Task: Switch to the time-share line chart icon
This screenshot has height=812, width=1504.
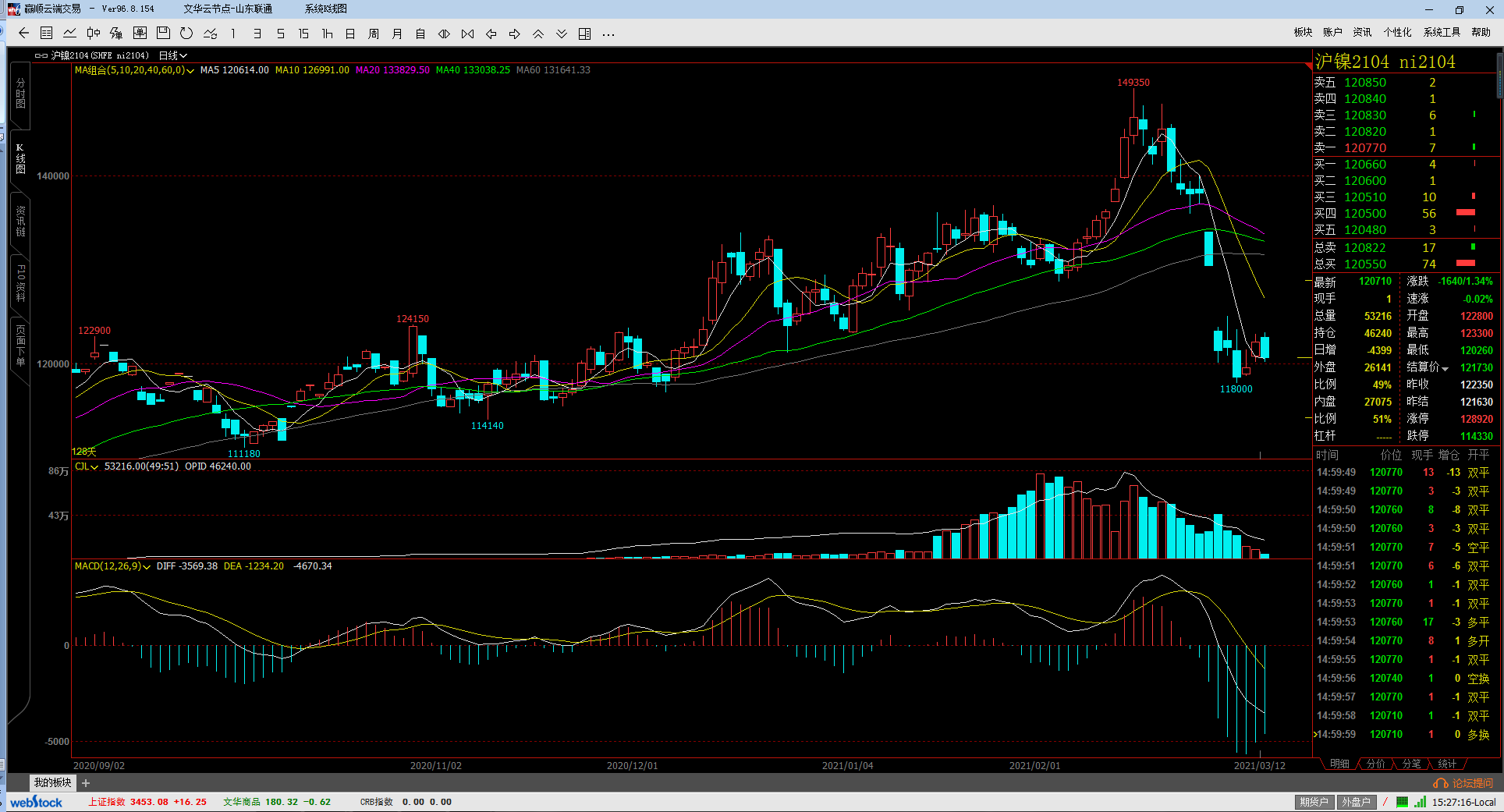Action: (x=70, y=34)
